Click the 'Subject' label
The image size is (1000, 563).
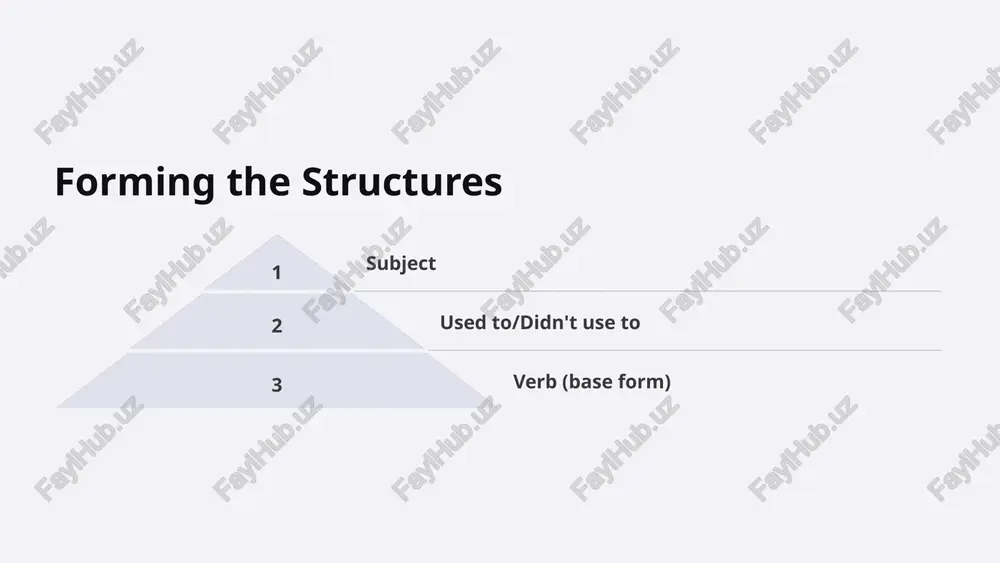pos(401,263)
